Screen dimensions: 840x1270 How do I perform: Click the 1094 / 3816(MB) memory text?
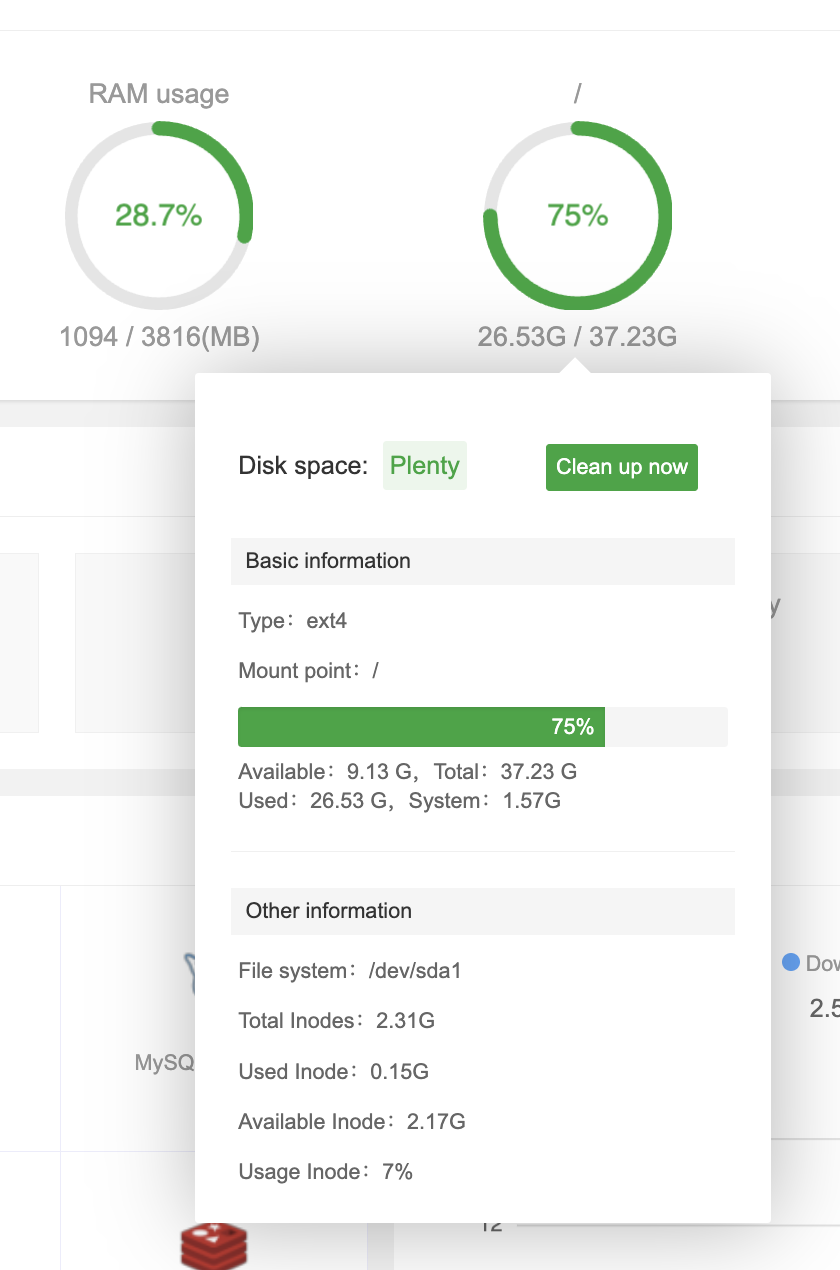pyautogui.click(x=160, y=337)
